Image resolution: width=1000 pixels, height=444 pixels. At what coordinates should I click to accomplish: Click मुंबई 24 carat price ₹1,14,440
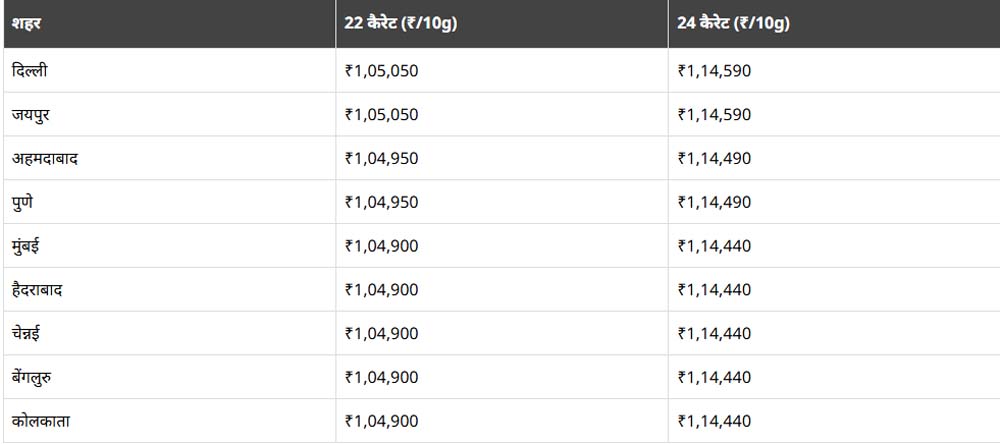click(714, 246)
